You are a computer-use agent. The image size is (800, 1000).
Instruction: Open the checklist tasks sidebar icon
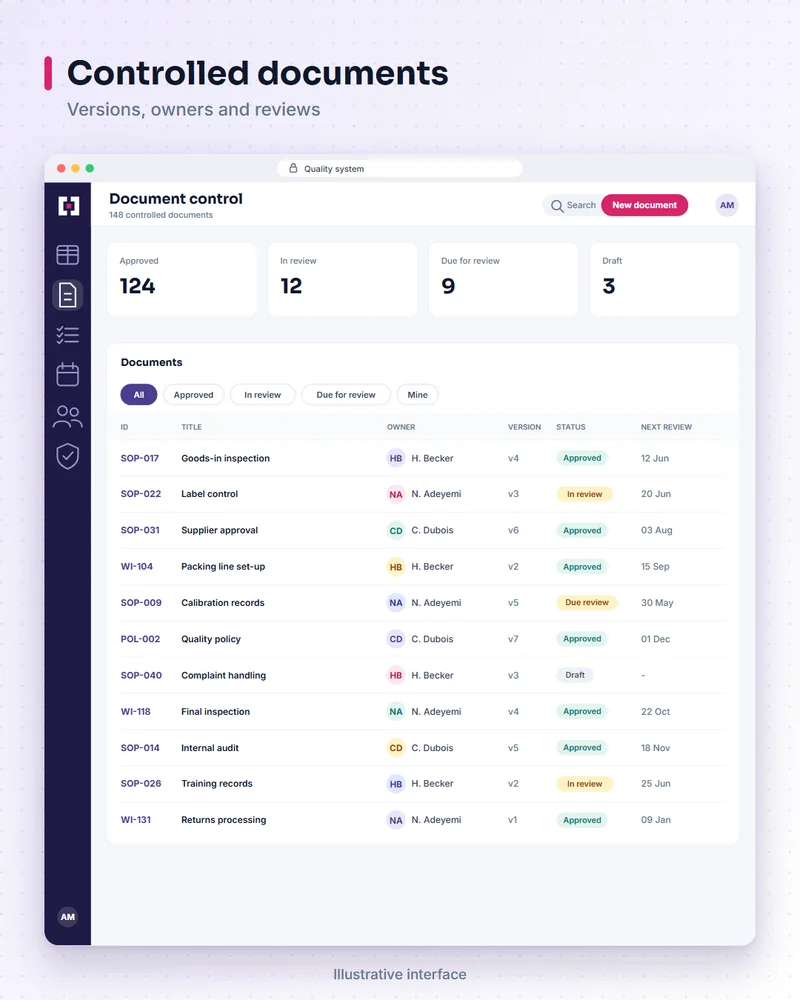[68, 335]
